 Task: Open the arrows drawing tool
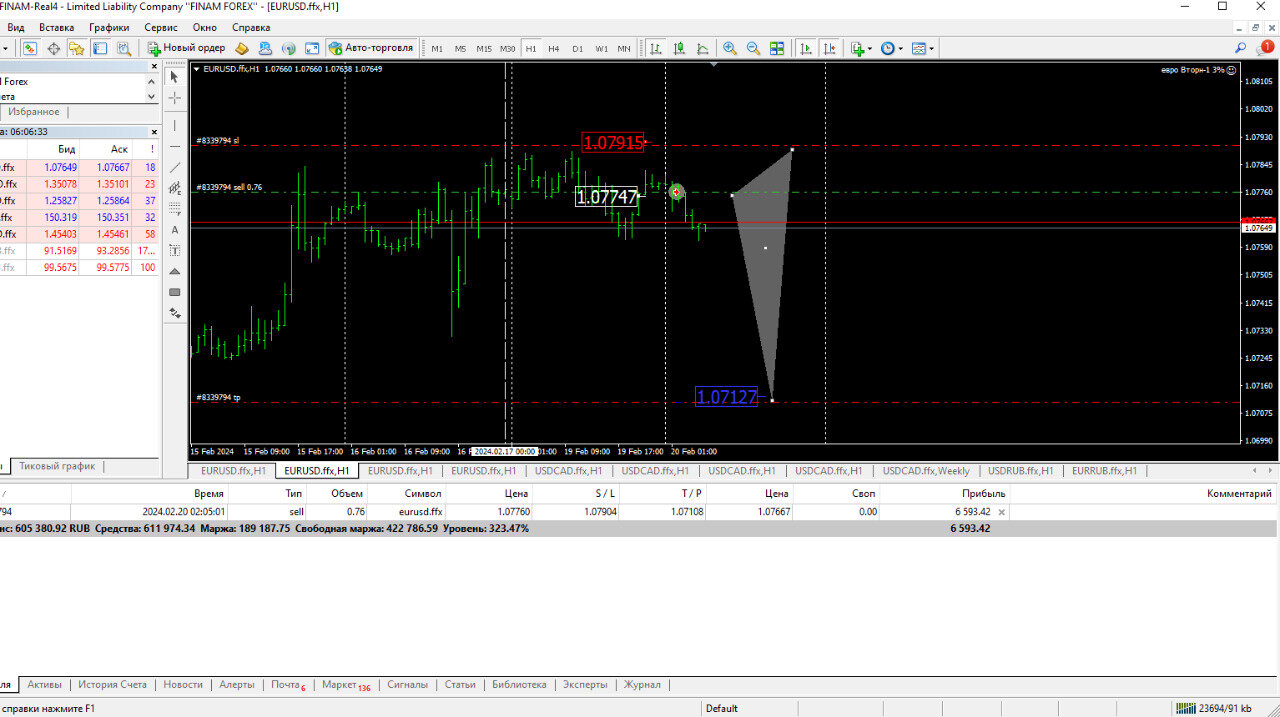pos(175,313)
